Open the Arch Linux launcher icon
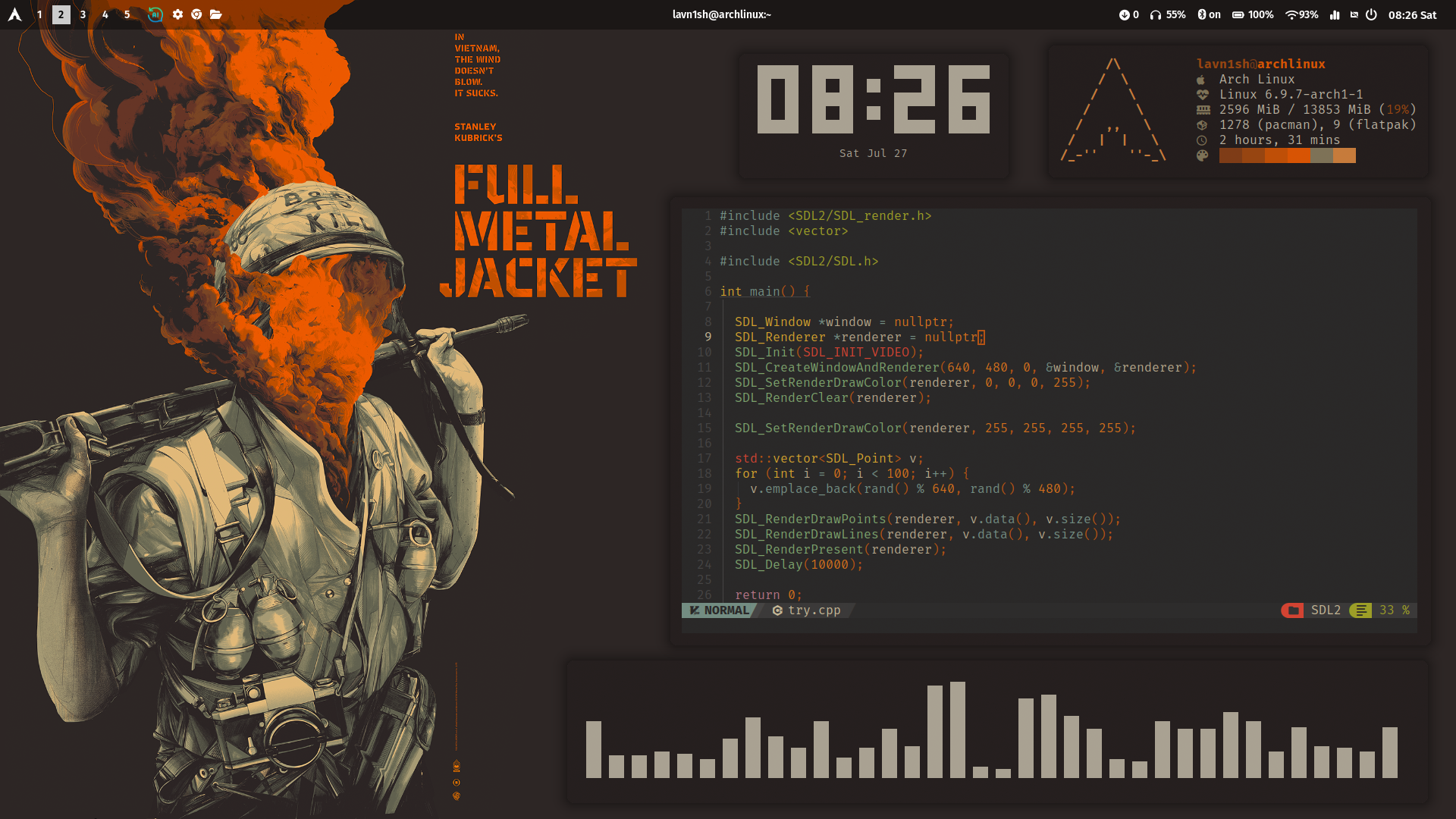Viewport: 1456px width, 819px height. coord(14,14)
